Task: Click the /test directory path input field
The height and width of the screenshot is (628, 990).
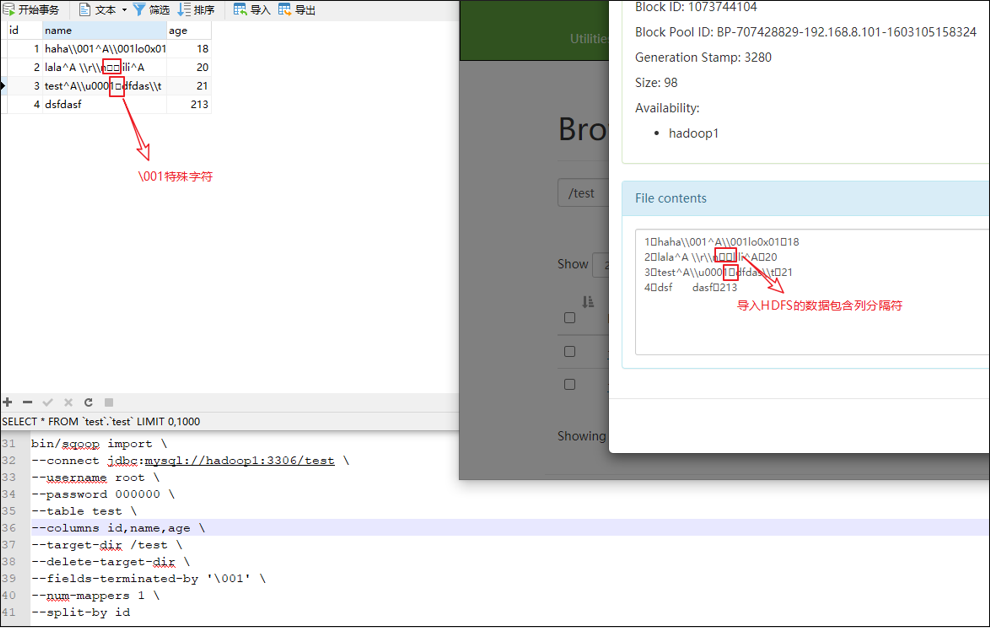Action: point(583,193)
